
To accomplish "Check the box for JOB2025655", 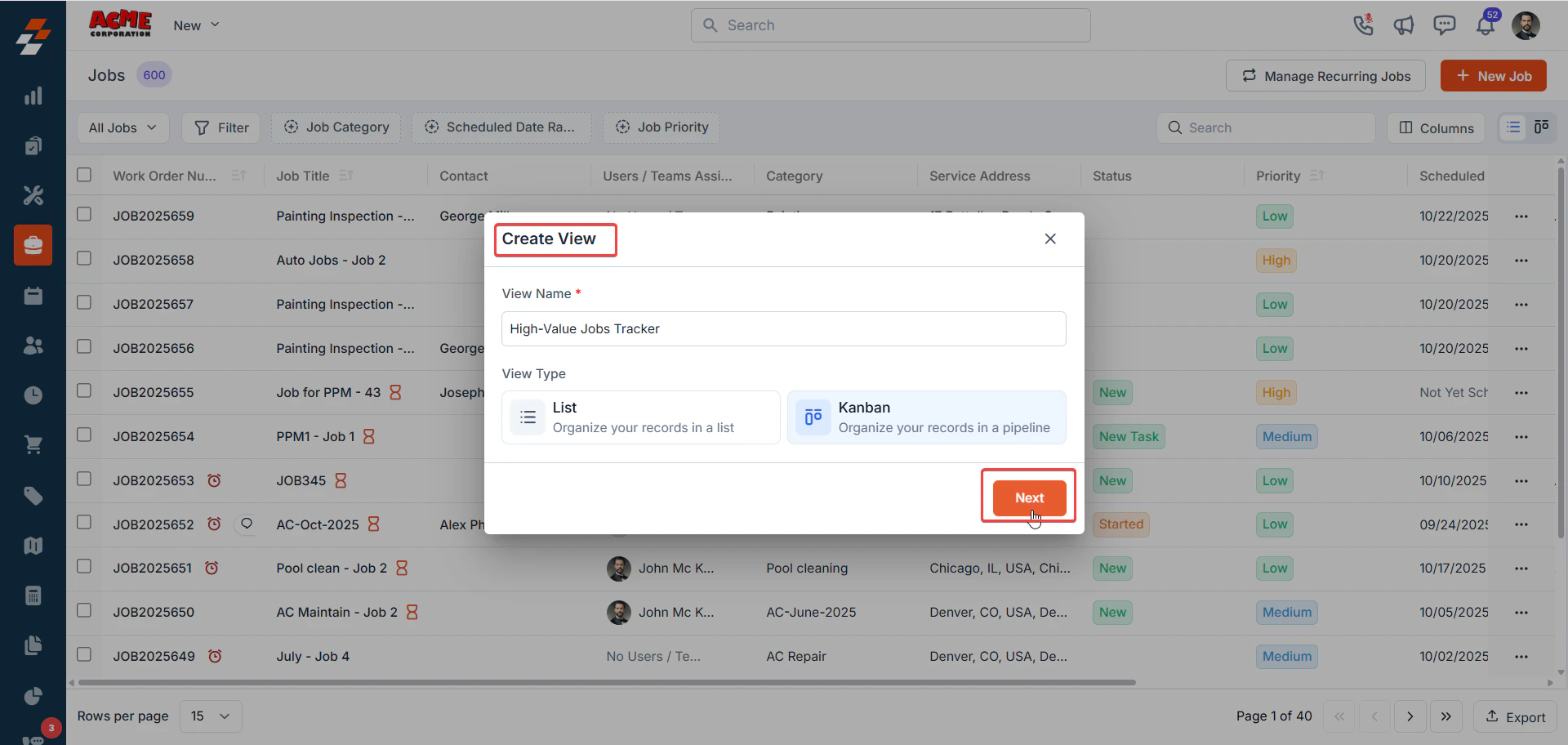I will tap(84, 390).
